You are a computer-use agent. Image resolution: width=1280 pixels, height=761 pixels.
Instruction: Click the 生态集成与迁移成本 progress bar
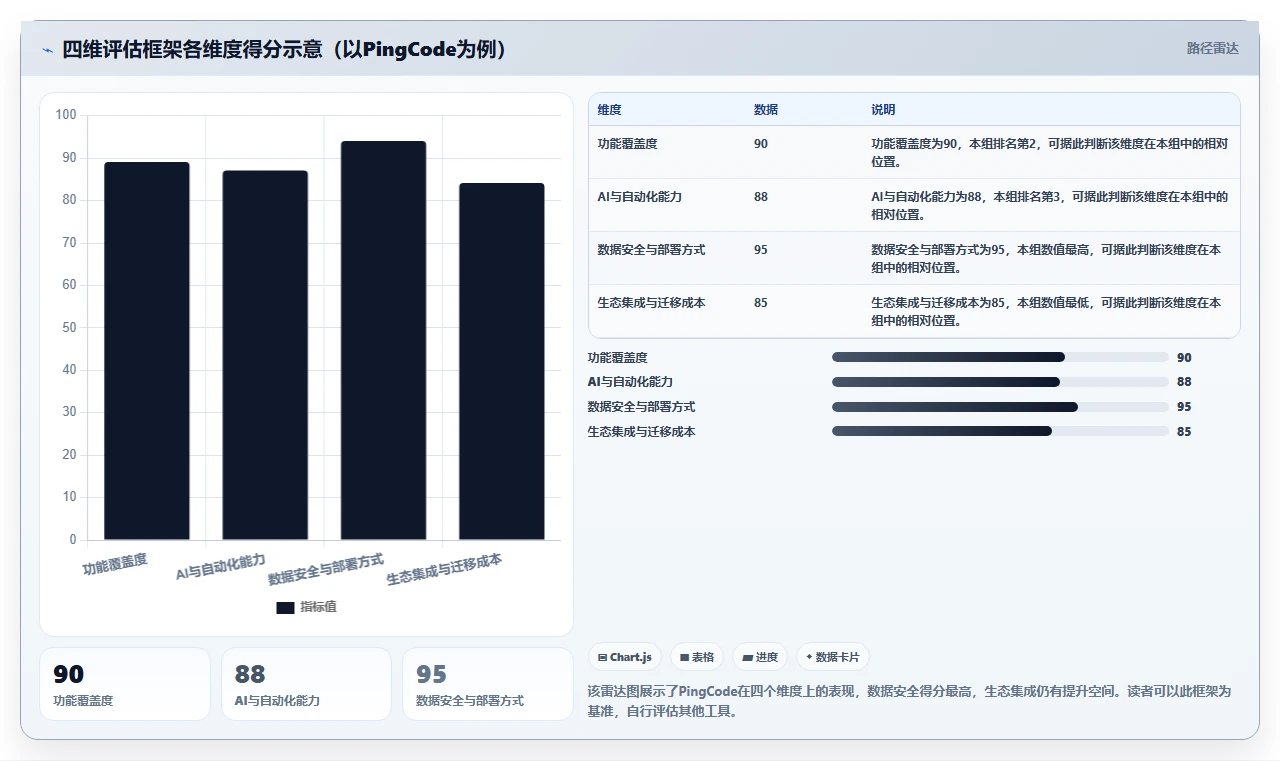click(x=1000, y=431)
